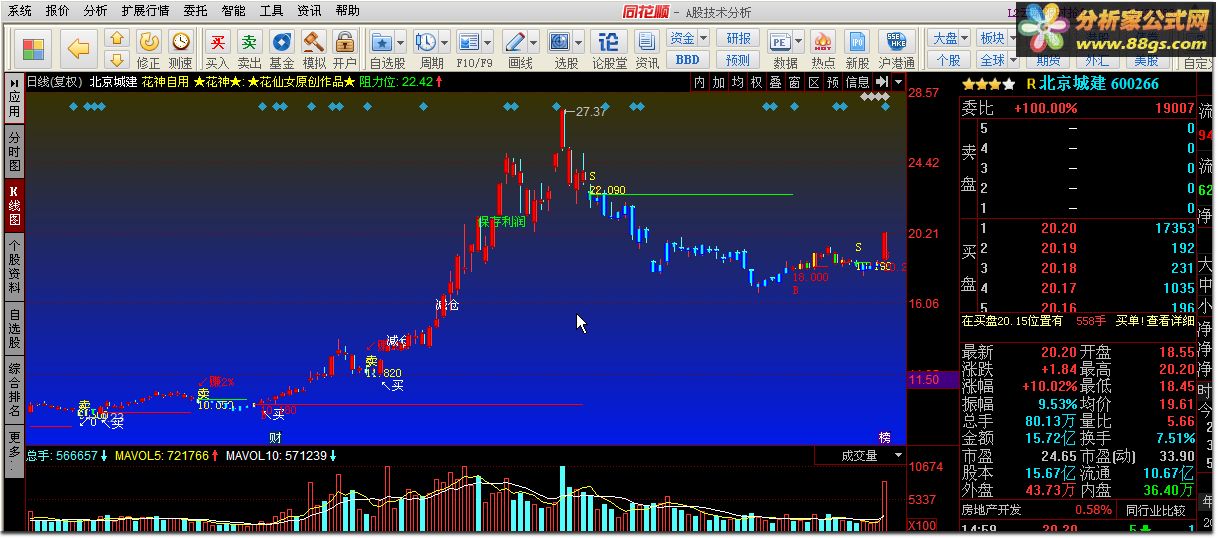
Task: Open the 资金 dropdown
Action: pos(688,38)
